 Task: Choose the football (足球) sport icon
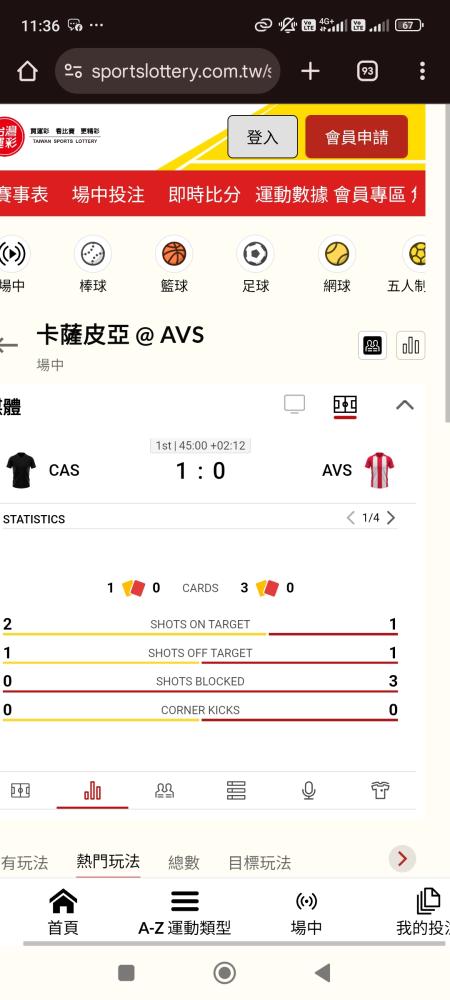pos(256,254)
